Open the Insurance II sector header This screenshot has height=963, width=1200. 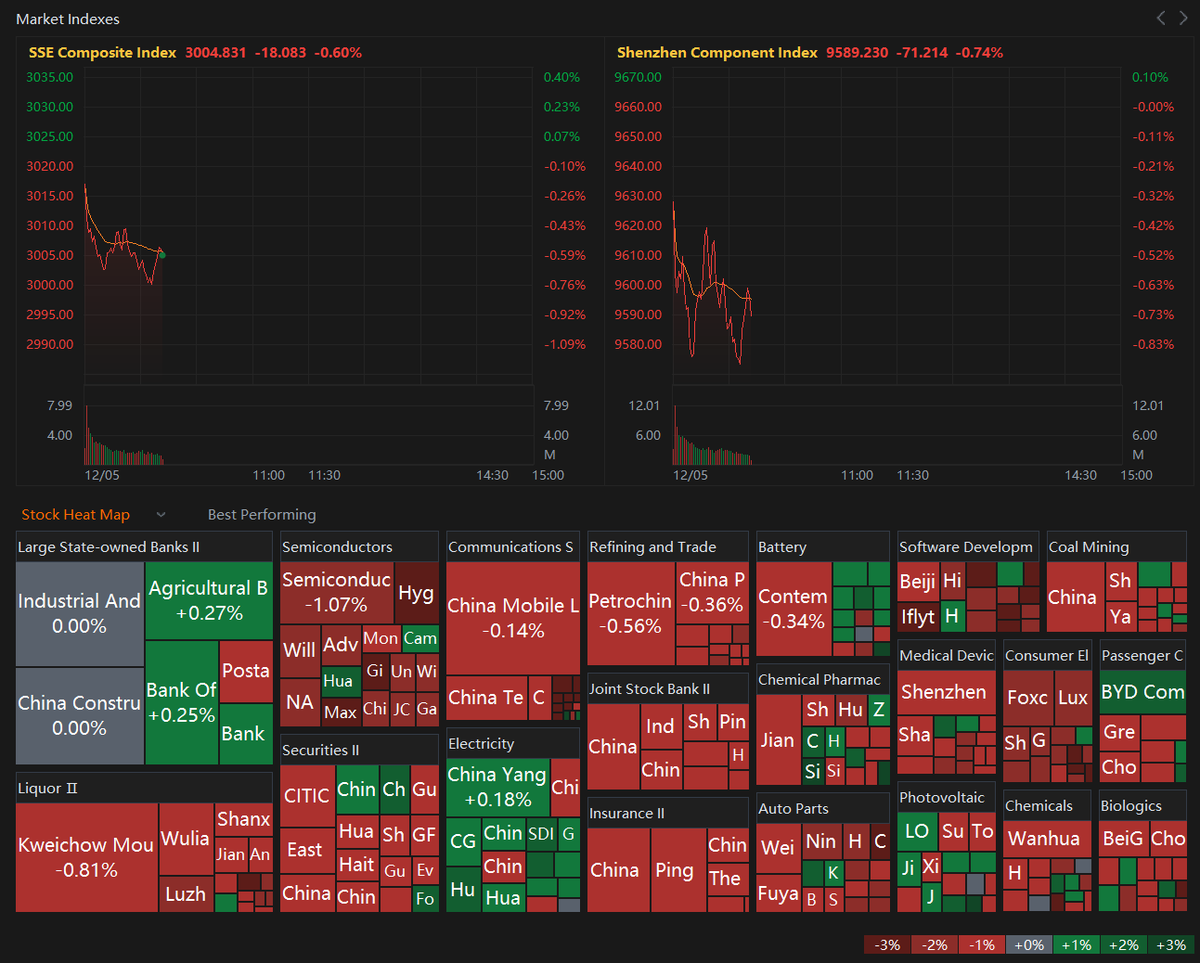[x=667, y=813]
